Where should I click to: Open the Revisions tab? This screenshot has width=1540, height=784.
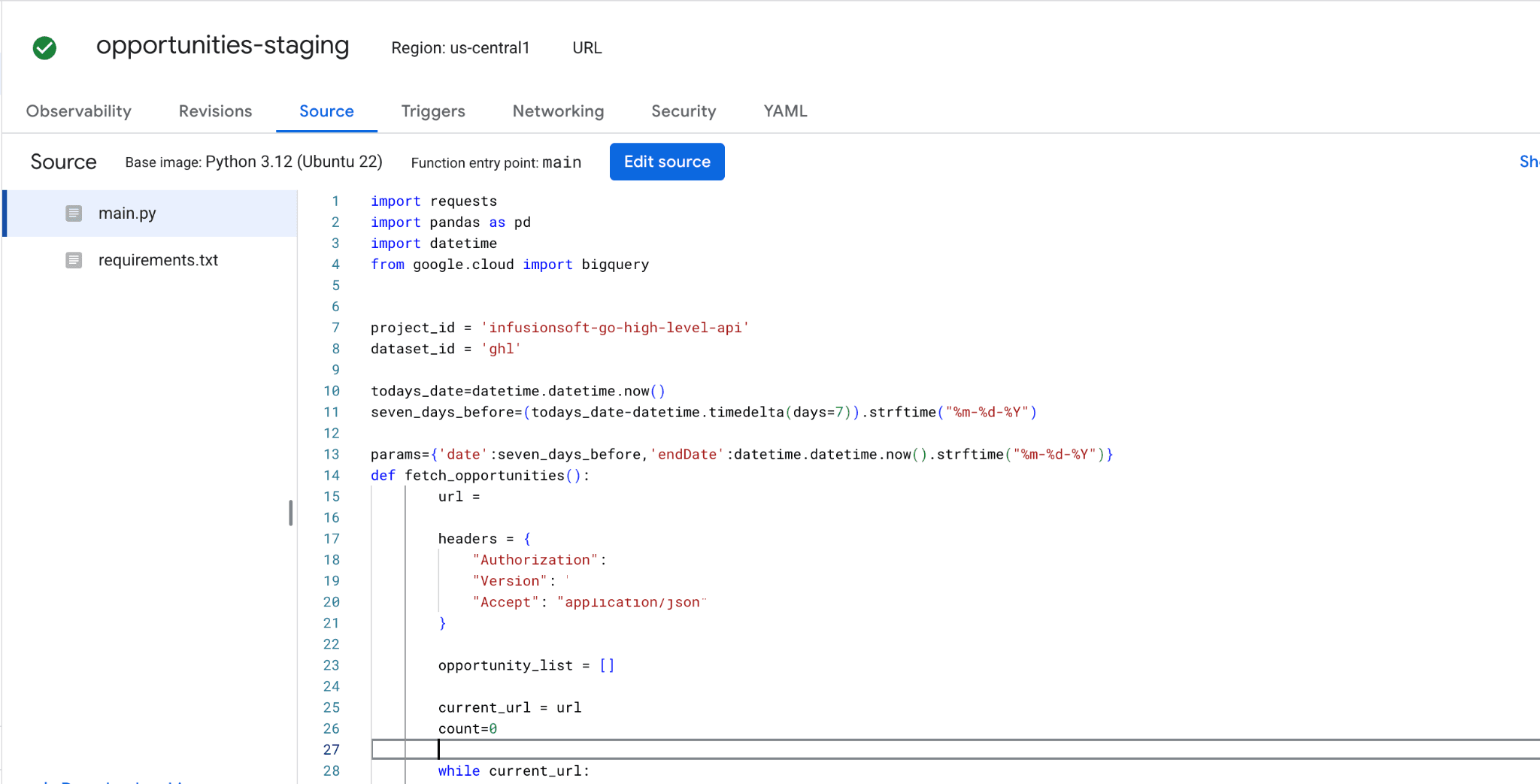coord(215,110)
